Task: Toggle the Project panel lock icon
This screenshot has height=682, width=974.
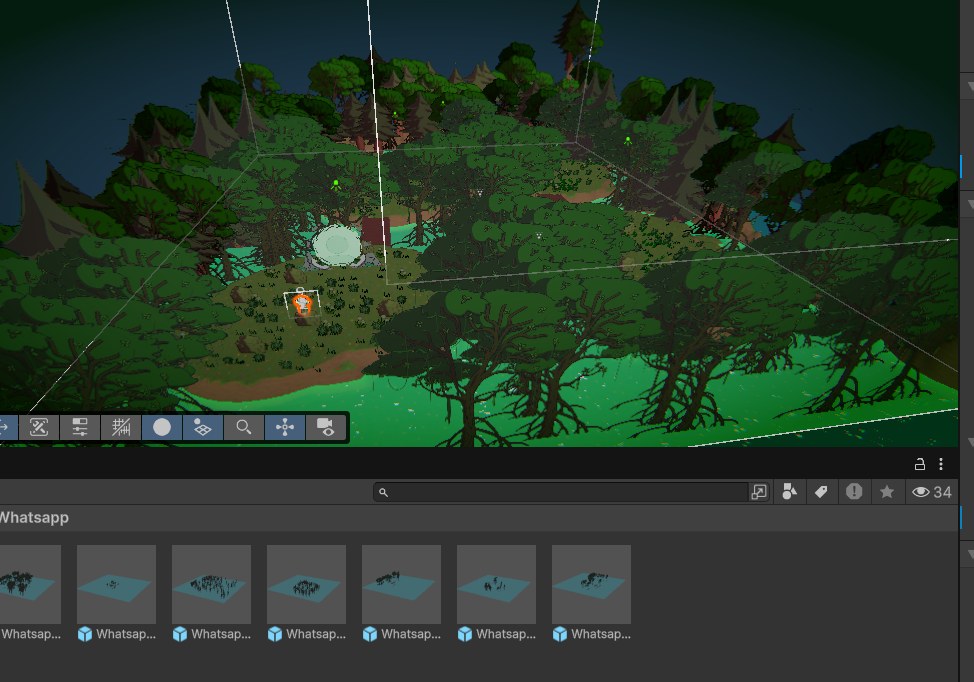Action: click(920, 464)
